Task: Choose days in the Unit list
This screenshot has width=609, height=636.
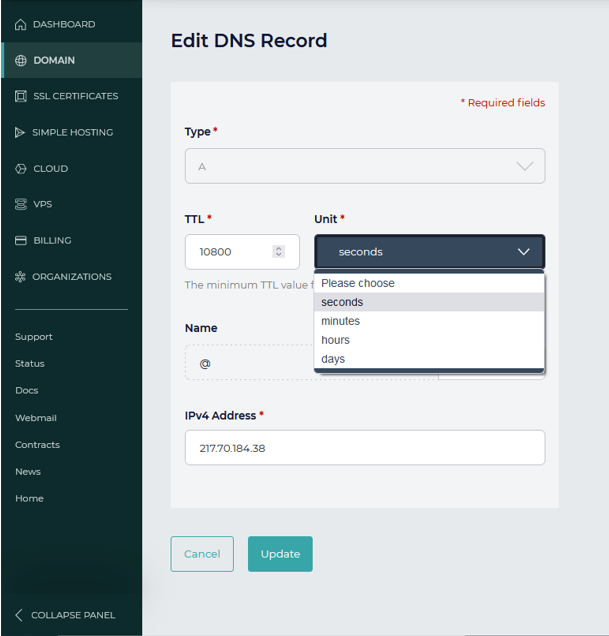Action: pyautogui.click(x=333, y=359)
